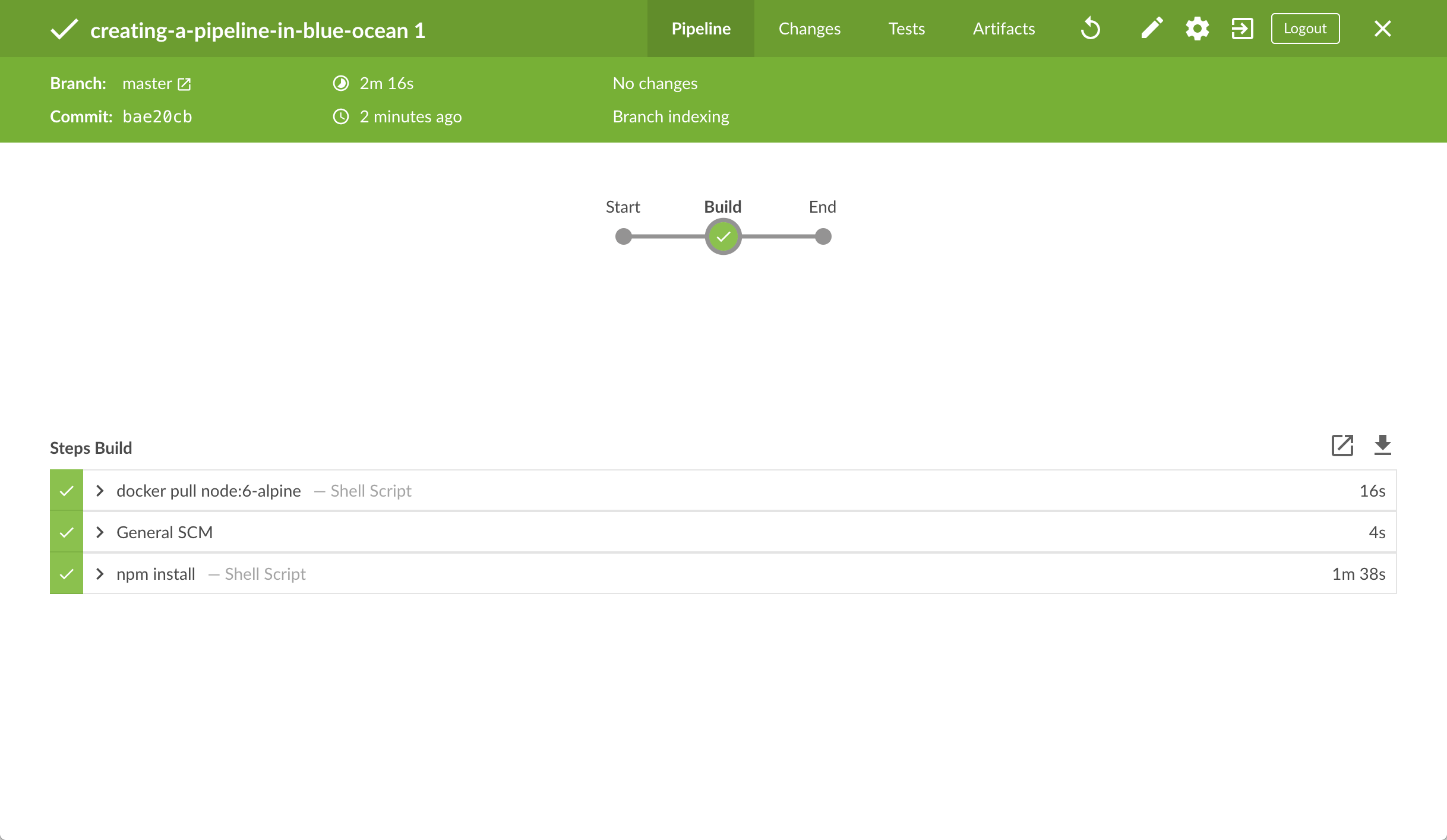The width and height of the screenshot is (1447, 840).
Task: Select the Build stage node
Action: (723, 236)
